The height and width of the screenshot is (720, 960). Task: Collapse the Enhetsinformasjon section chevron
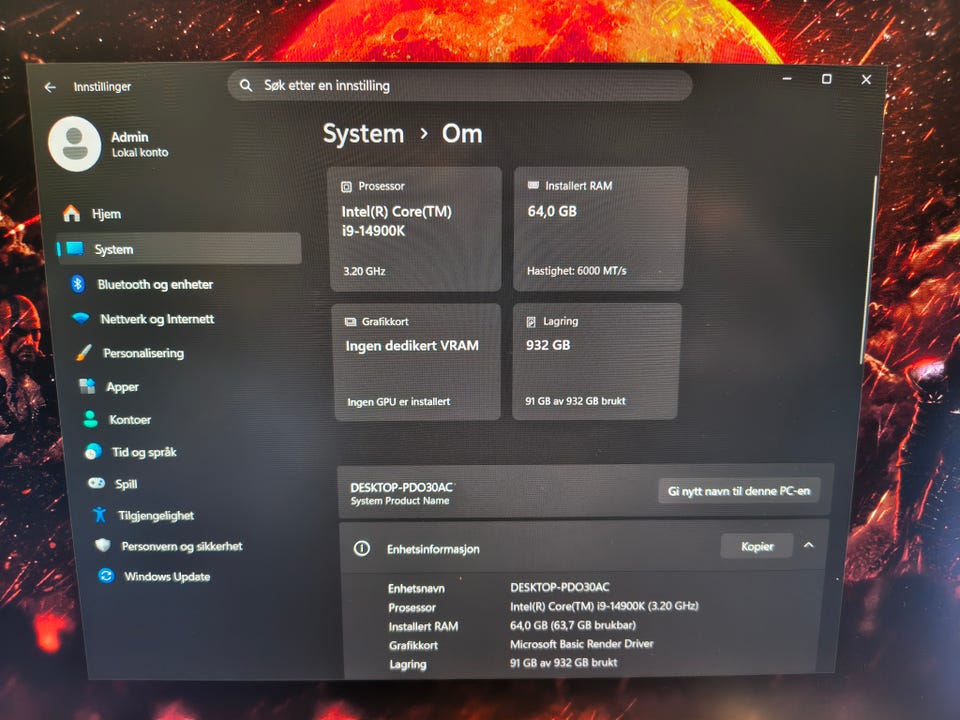tap(808, 545)
